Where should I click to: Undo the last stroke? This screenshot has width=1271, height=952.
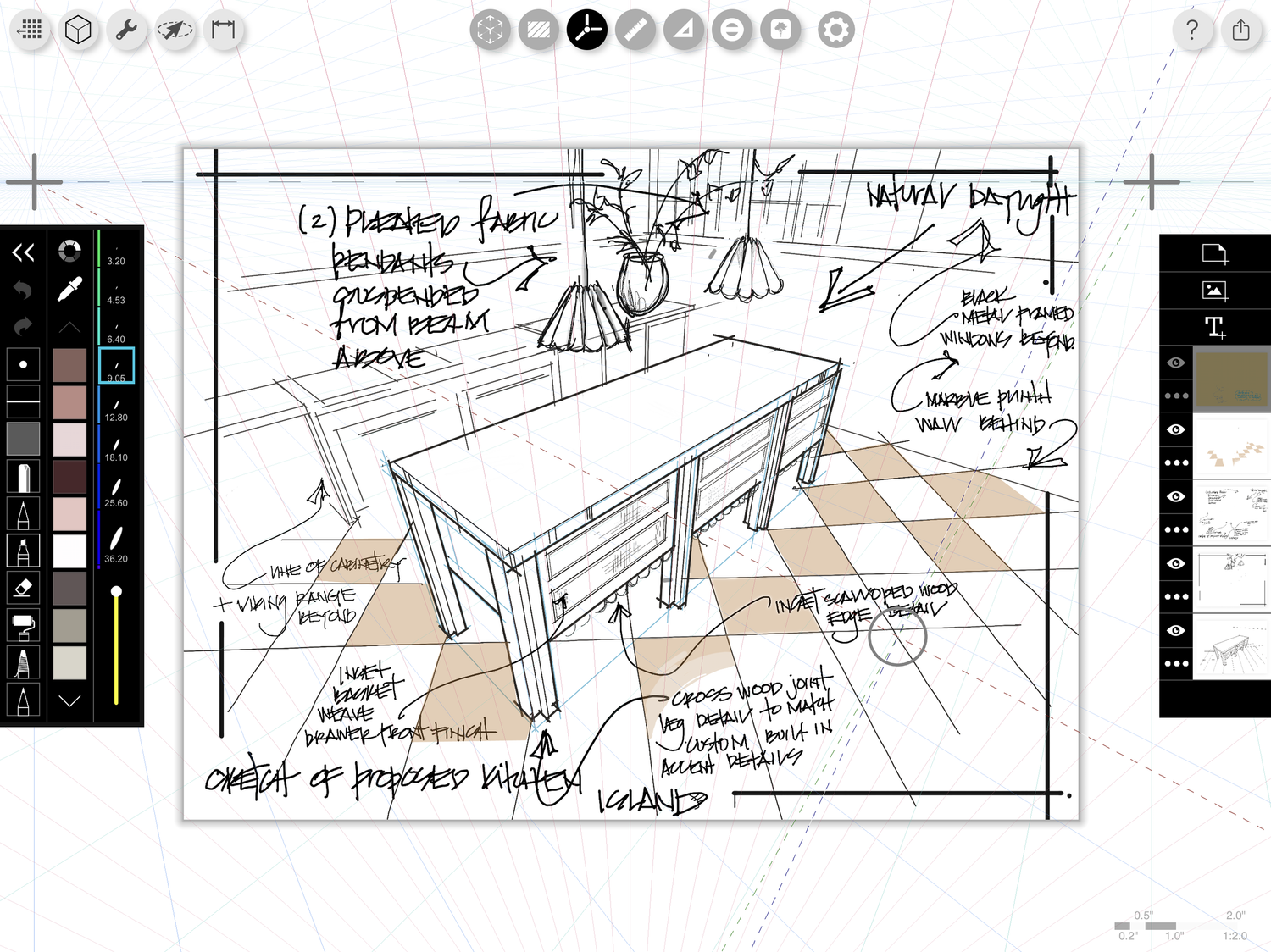[23, 290]
